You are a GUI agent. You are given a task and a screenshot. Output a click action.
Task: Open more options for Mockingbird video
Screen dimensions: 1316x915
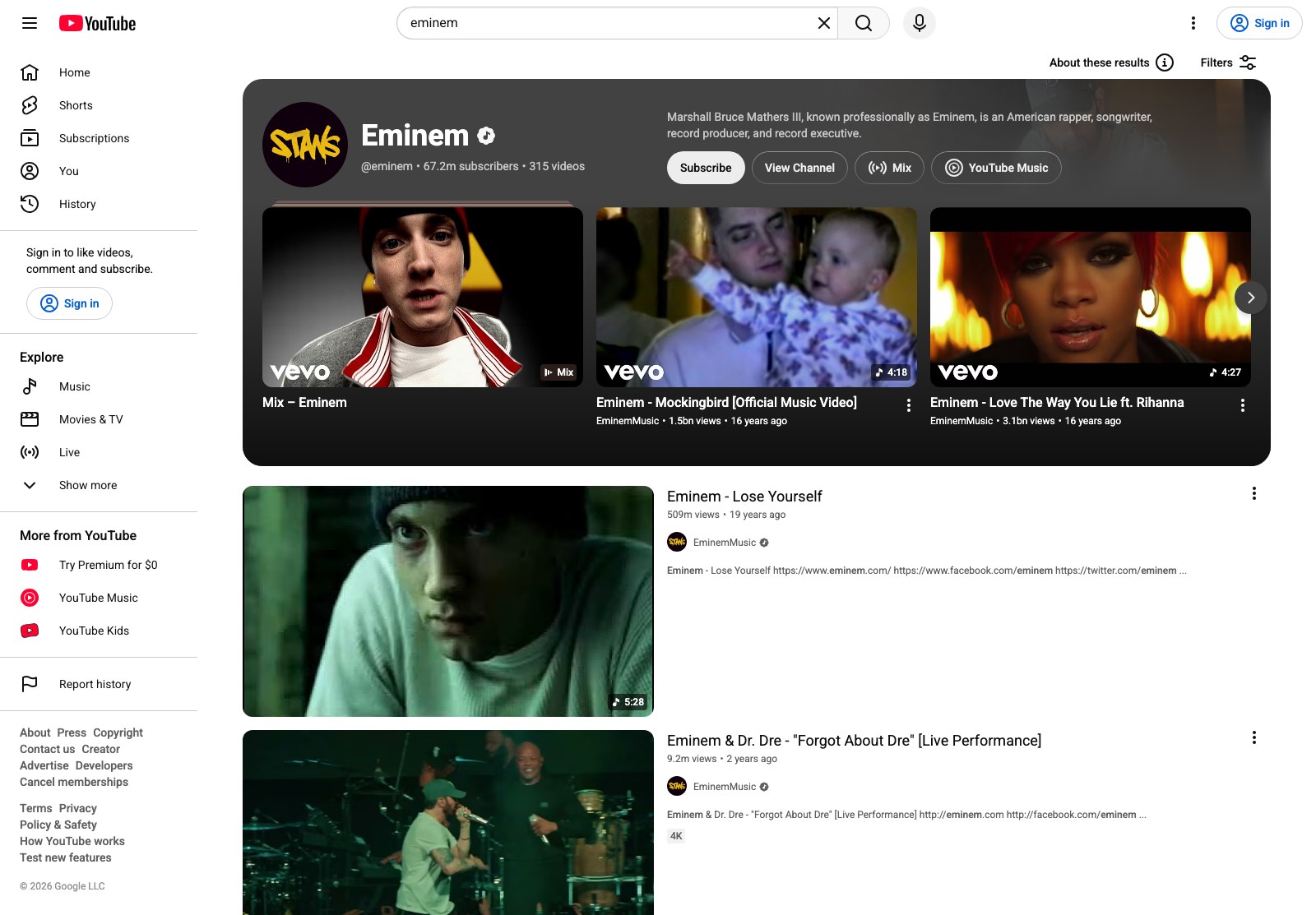(x=909, y=405)
